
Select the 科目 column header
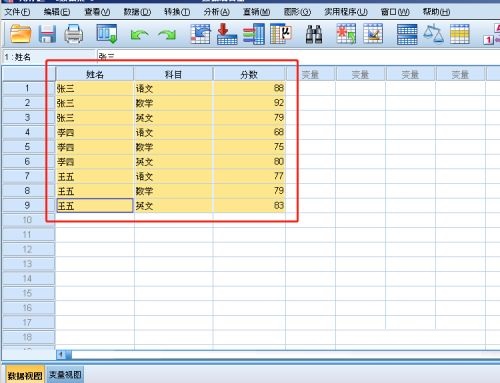(x=173, y=74)
